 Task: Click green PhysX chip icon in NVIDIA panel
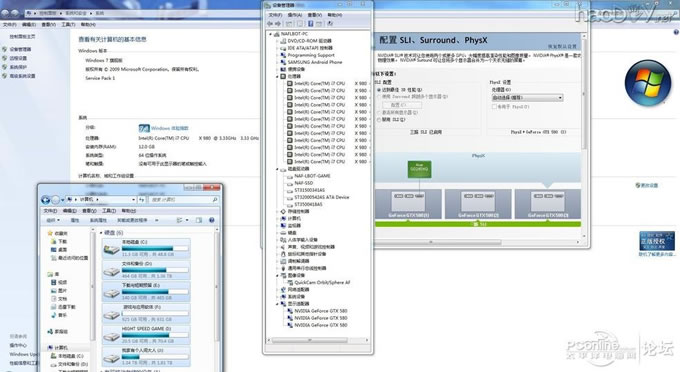419,170
